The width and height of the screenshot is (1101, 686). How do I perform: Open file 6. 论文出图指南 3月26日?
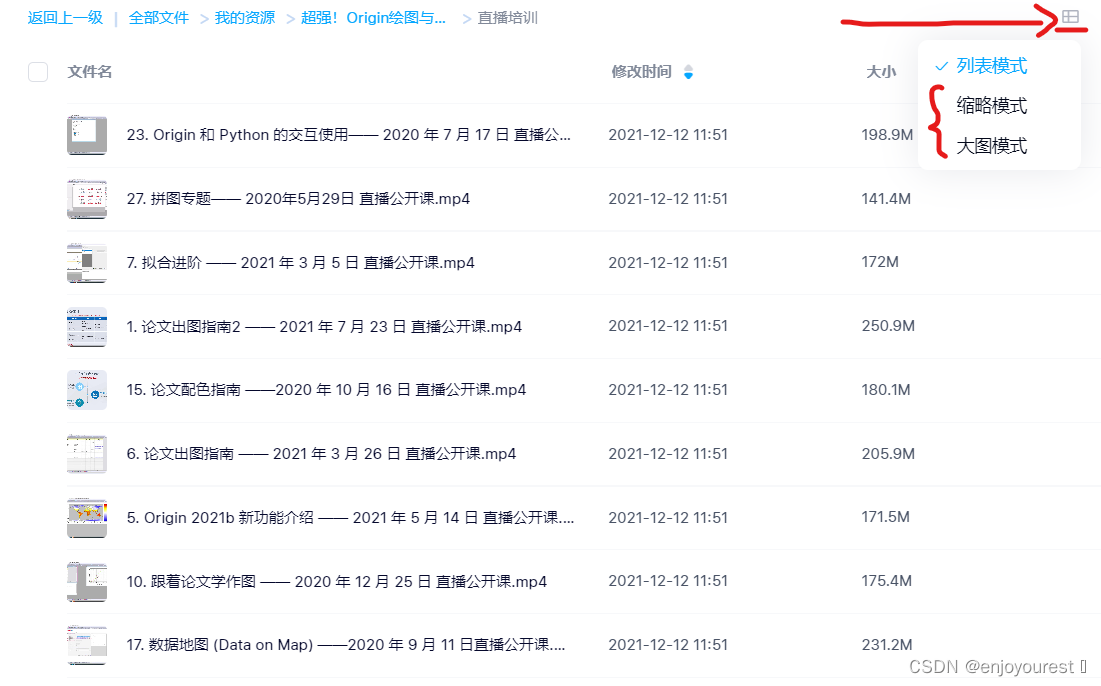point(322,454)
